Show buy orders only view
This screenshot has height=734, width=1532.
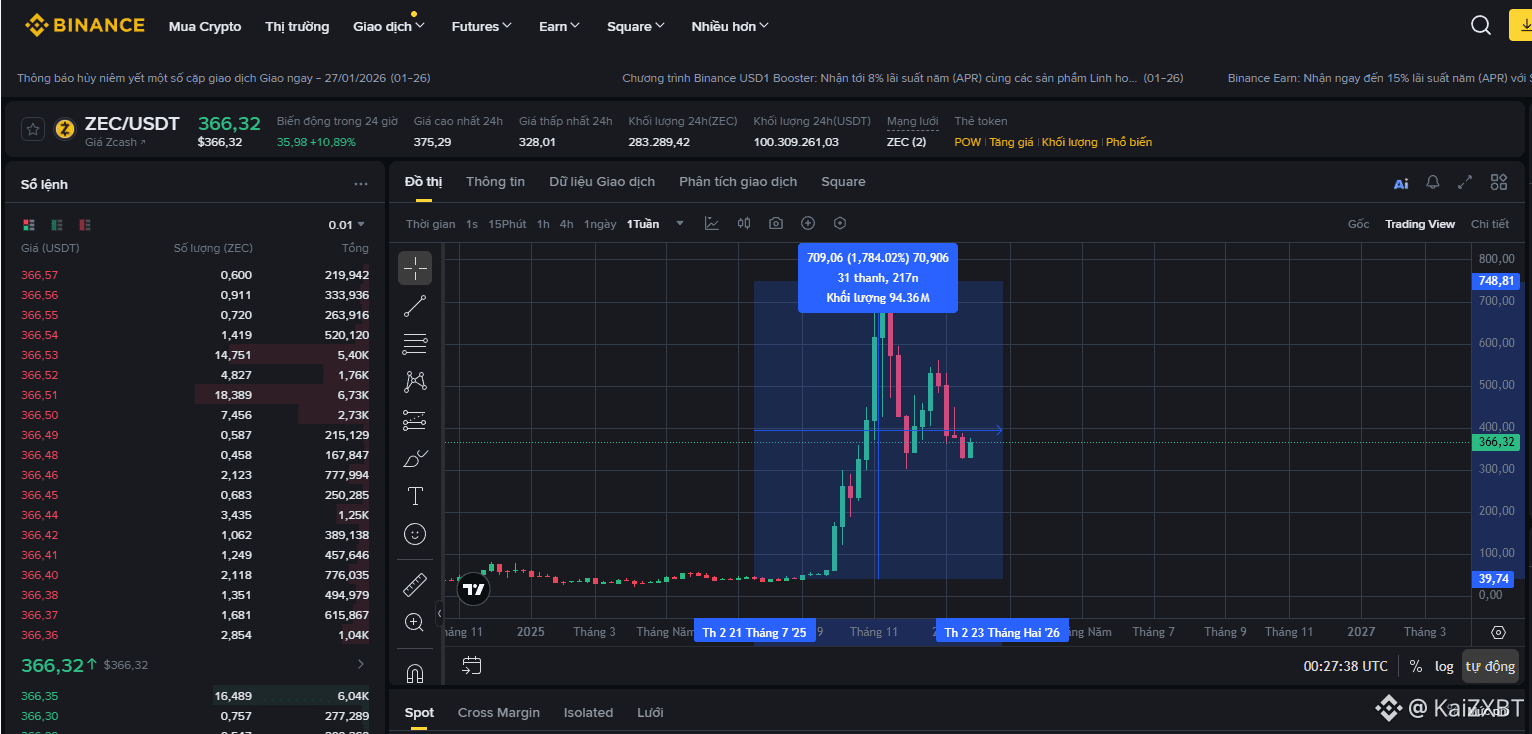[x=57, y=225]
